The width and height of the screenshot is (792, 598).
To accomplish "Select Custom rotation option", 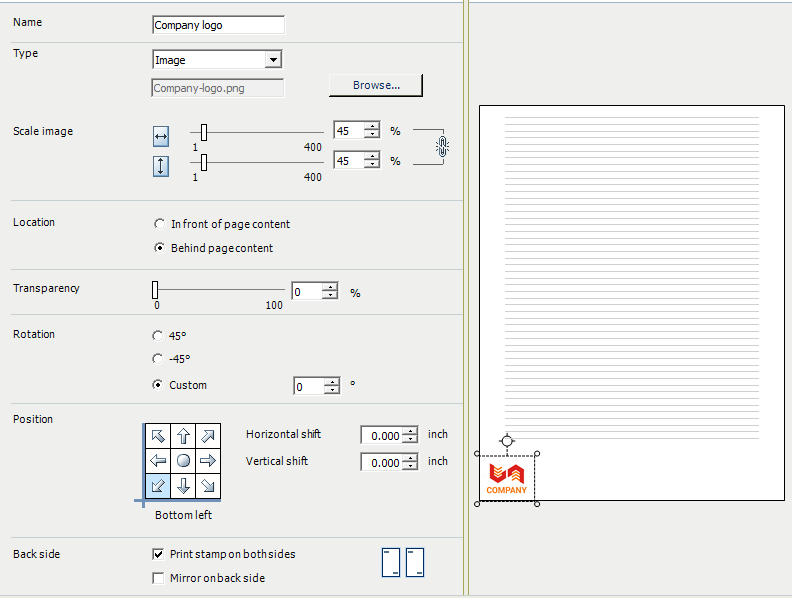I will 158,385.
